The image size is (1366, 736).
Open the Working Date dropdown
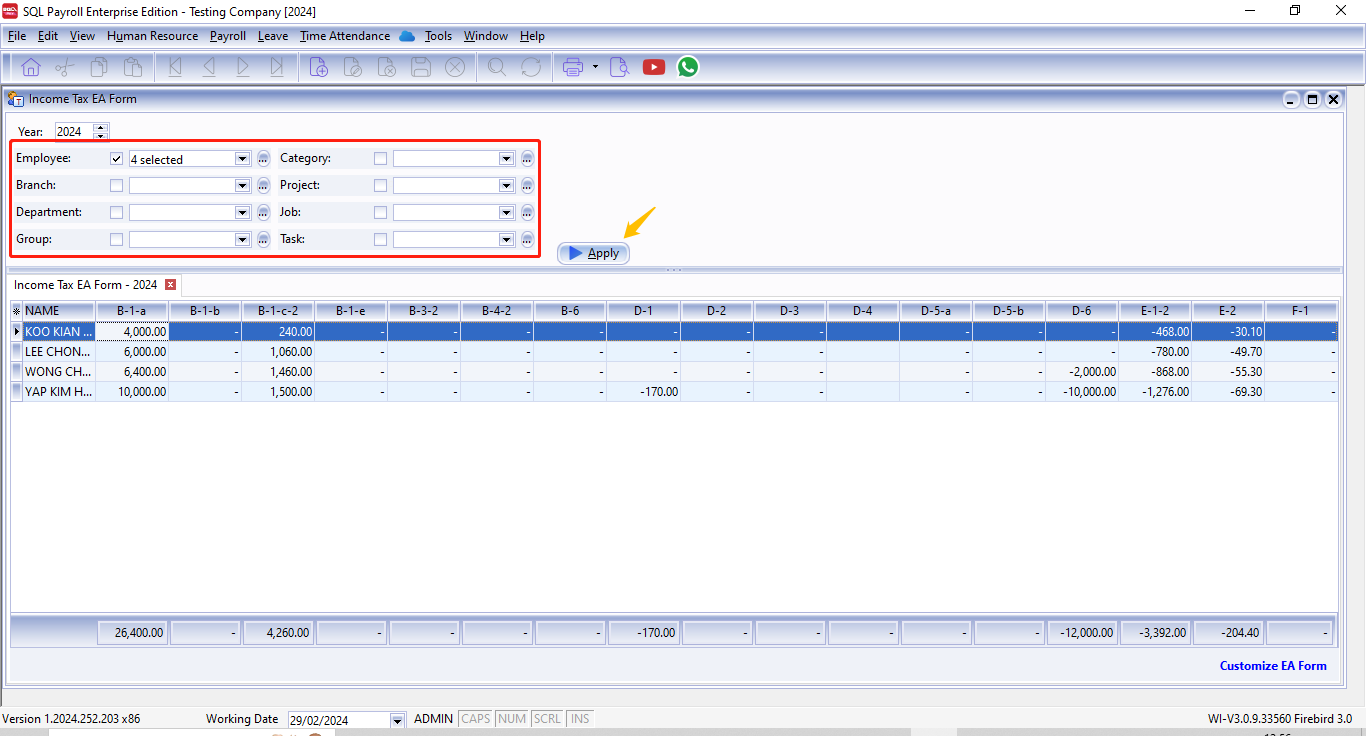point(397,720)
